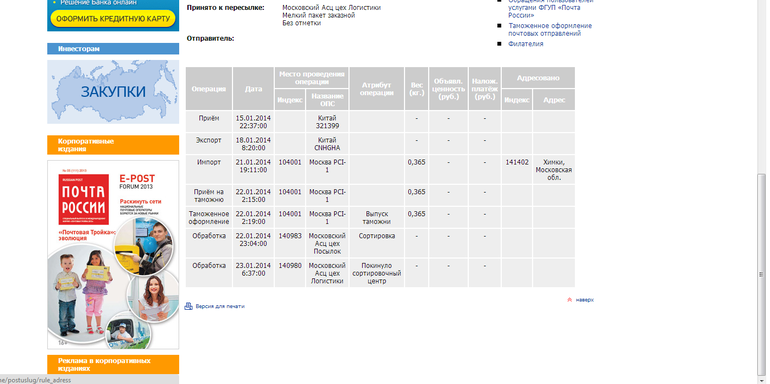Click the Приём operation cell
Viewport: 770px width, 384px height.
209,121
